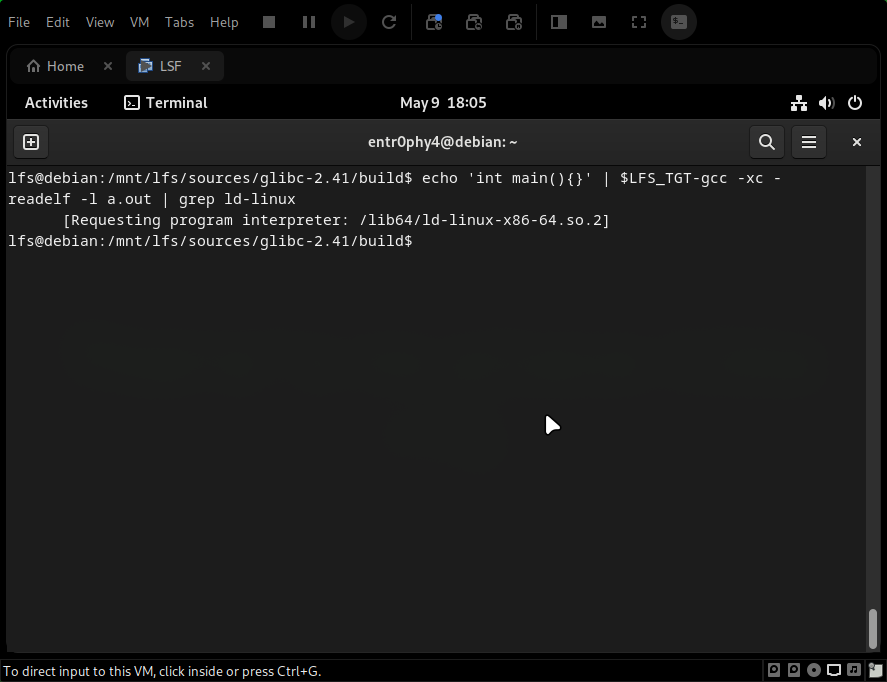Switch to the Home tab
Viewport: 887px width, 682px height.
[x=63, y=65]
